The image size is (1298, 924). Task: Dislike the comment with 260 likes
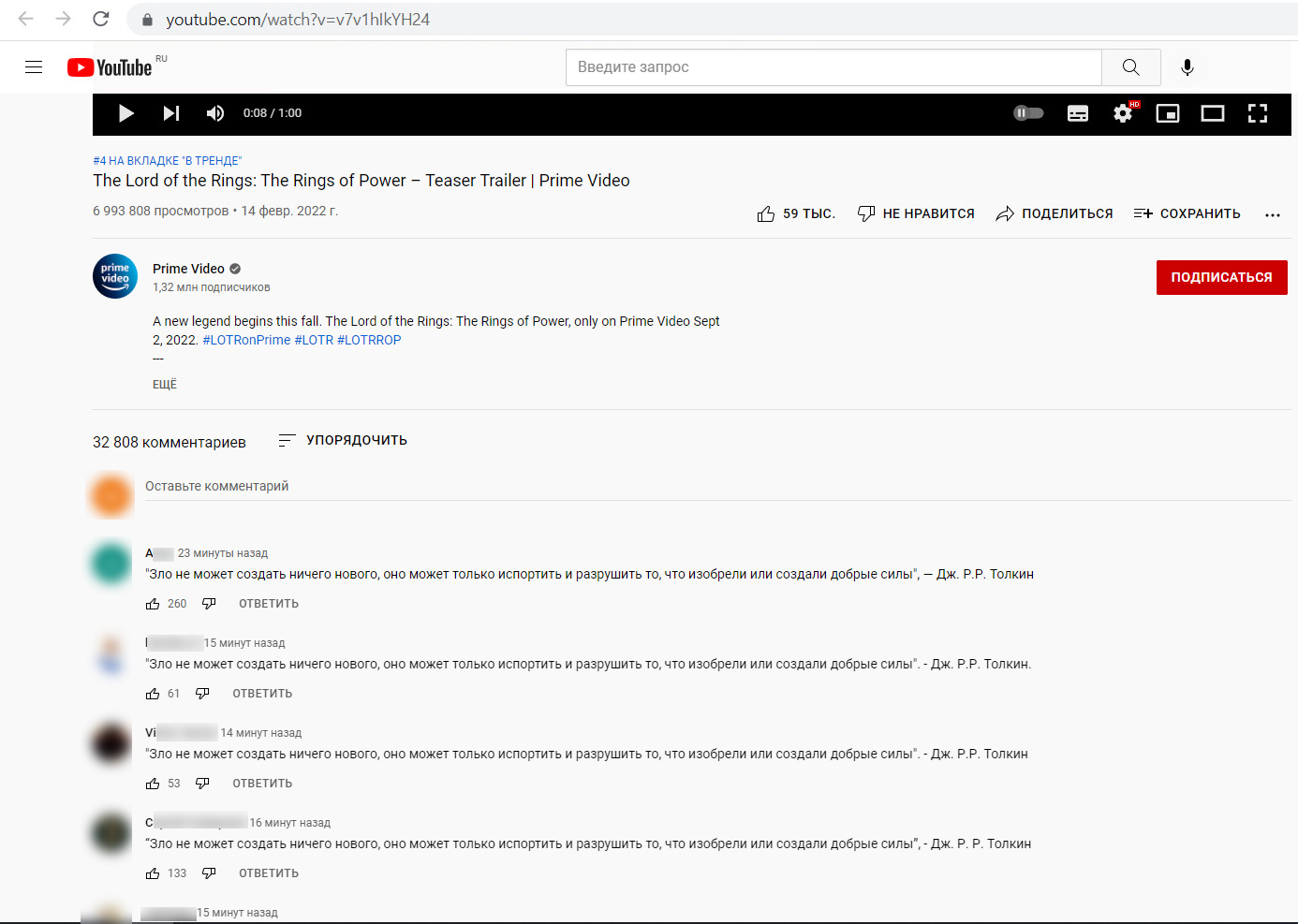(209, 604)
